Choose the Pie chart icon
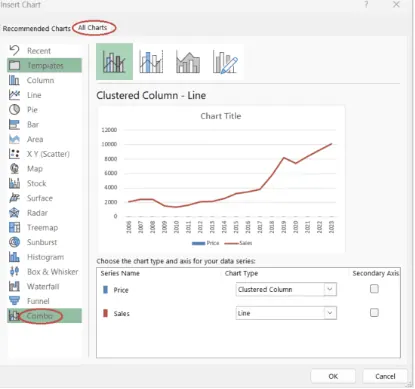415x389 pixels. tap(14, 109)
